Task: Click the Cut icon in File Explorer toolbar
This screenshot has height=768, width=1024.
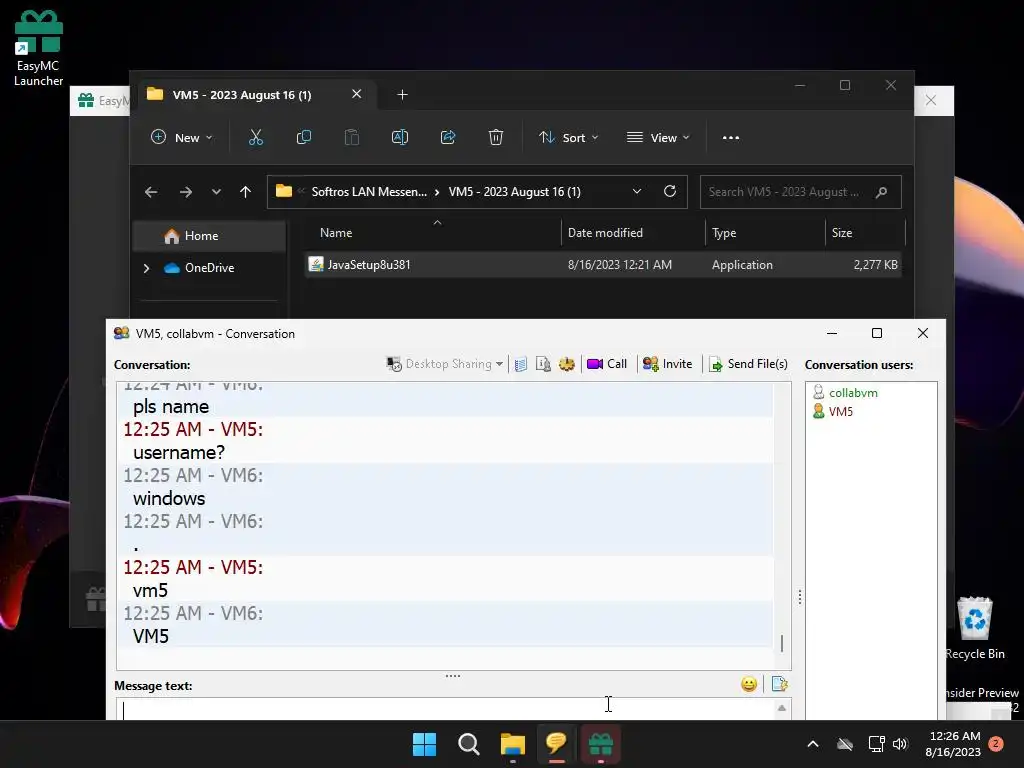Action: point(255,137)
